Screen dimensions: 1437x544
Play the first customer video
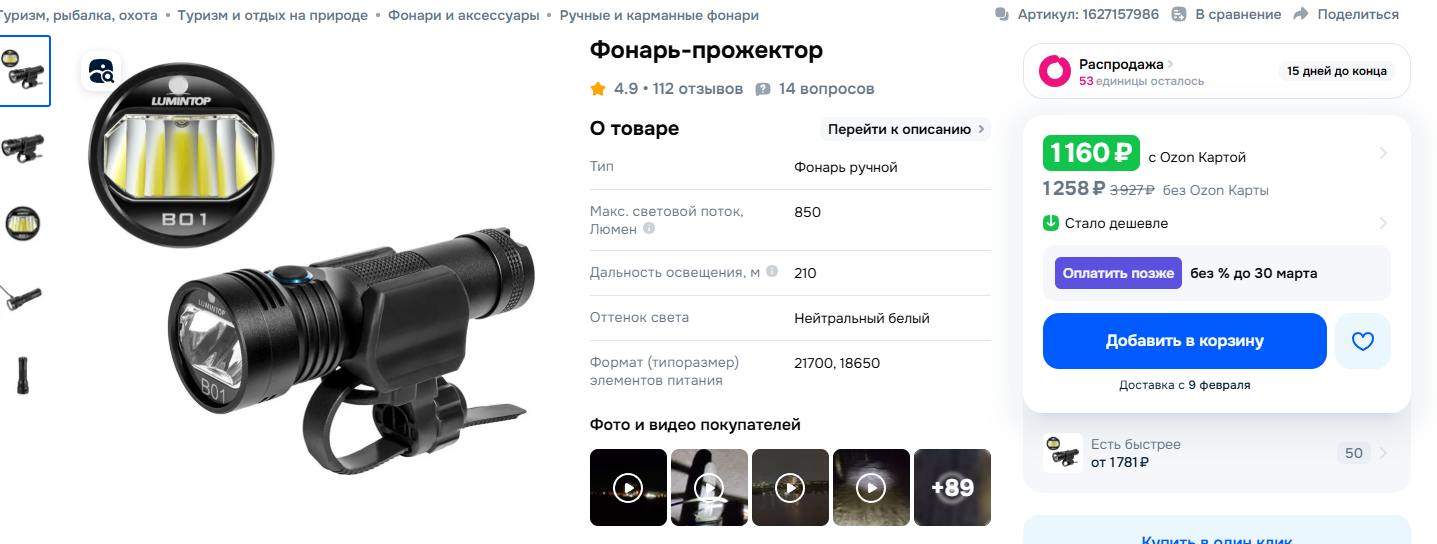[x=628, y=487]
